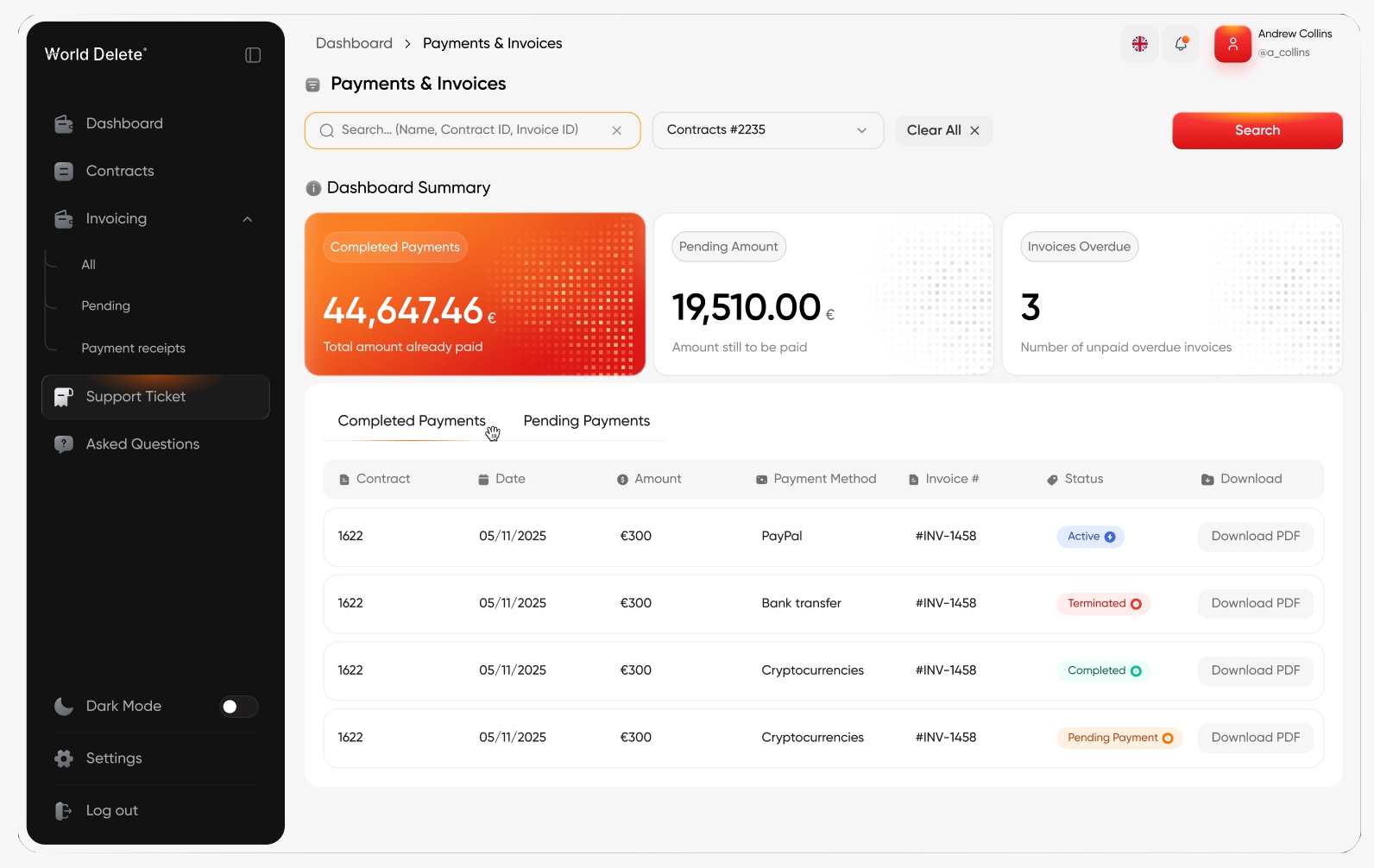Open Dashboard from the sidebar
This screenshot has height=868, width=1374.
pyautogui.click(x=124, y=123)
